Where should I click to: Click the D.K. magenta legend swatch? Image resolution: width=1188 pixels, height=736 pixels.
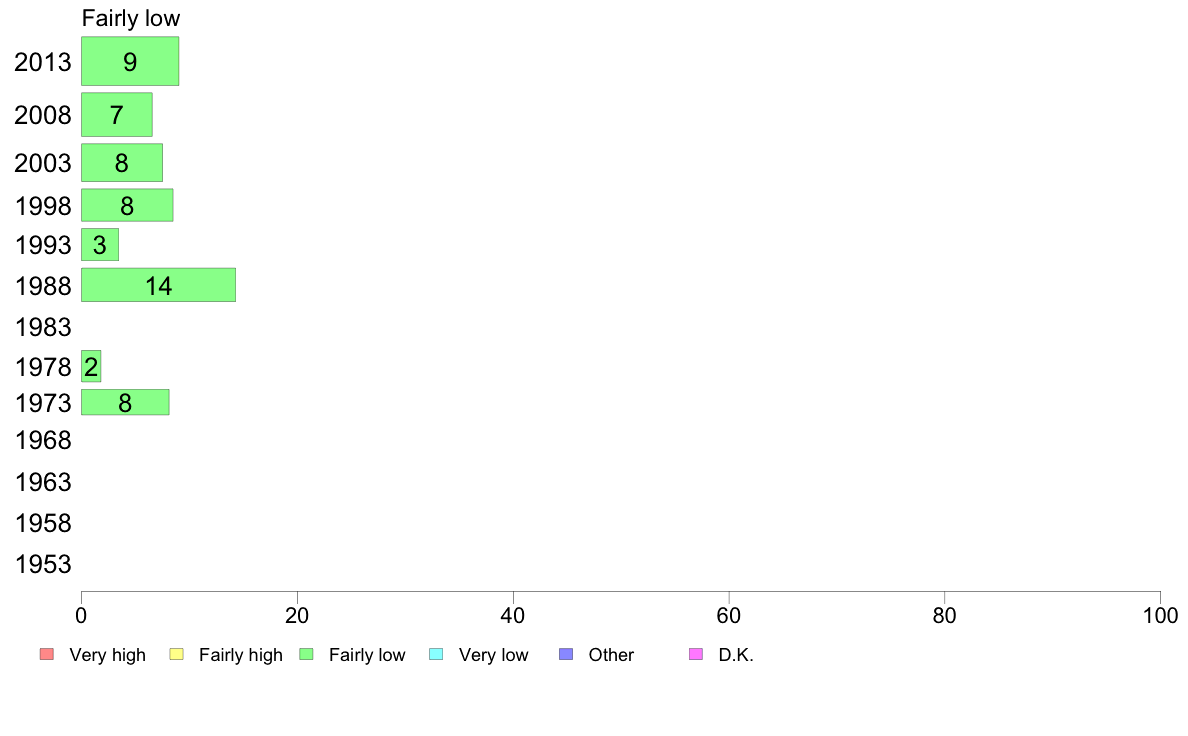coord(696,654)
